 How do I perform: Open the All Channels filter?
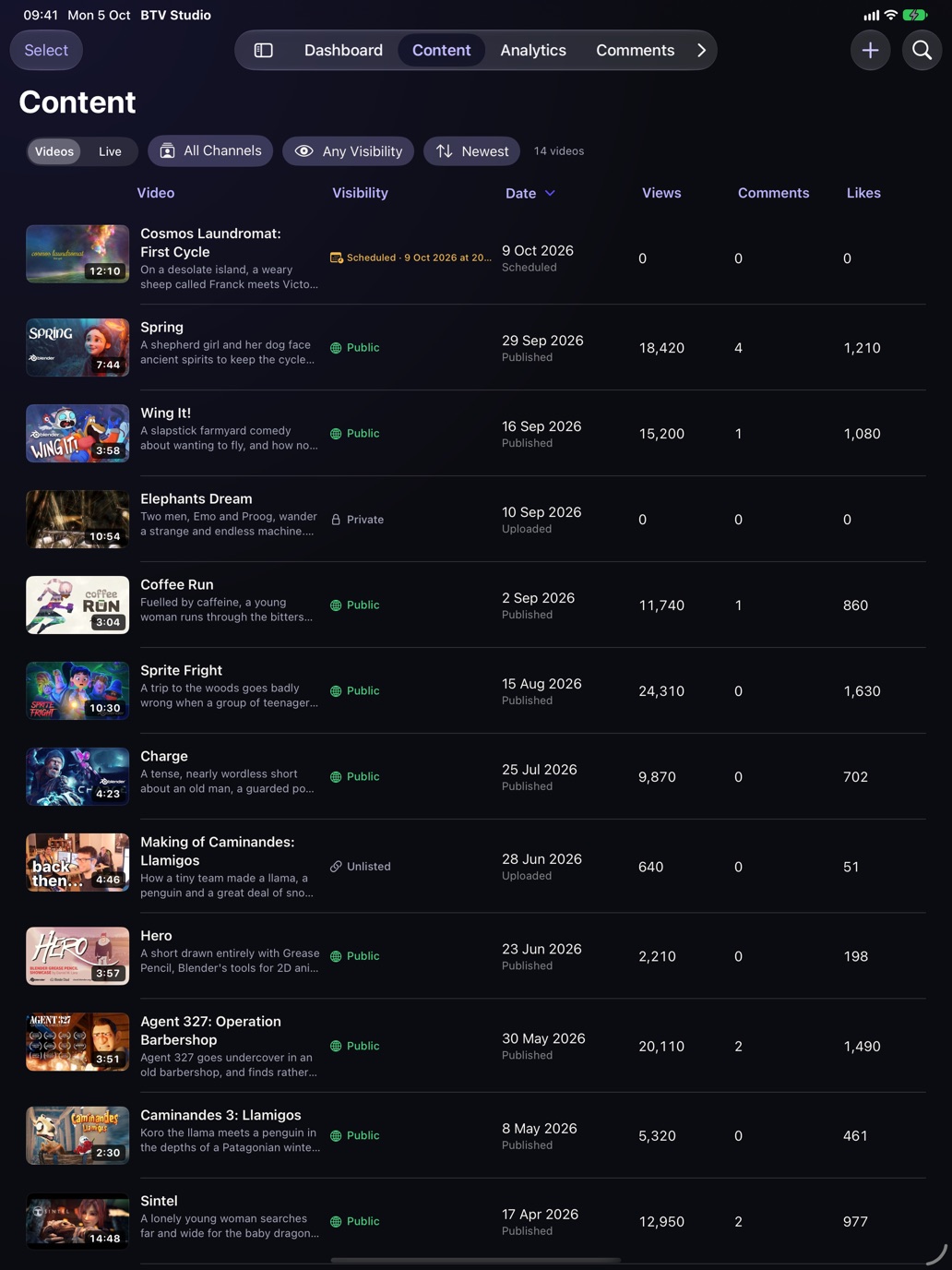pyautogui.click(x=210, y=151)
